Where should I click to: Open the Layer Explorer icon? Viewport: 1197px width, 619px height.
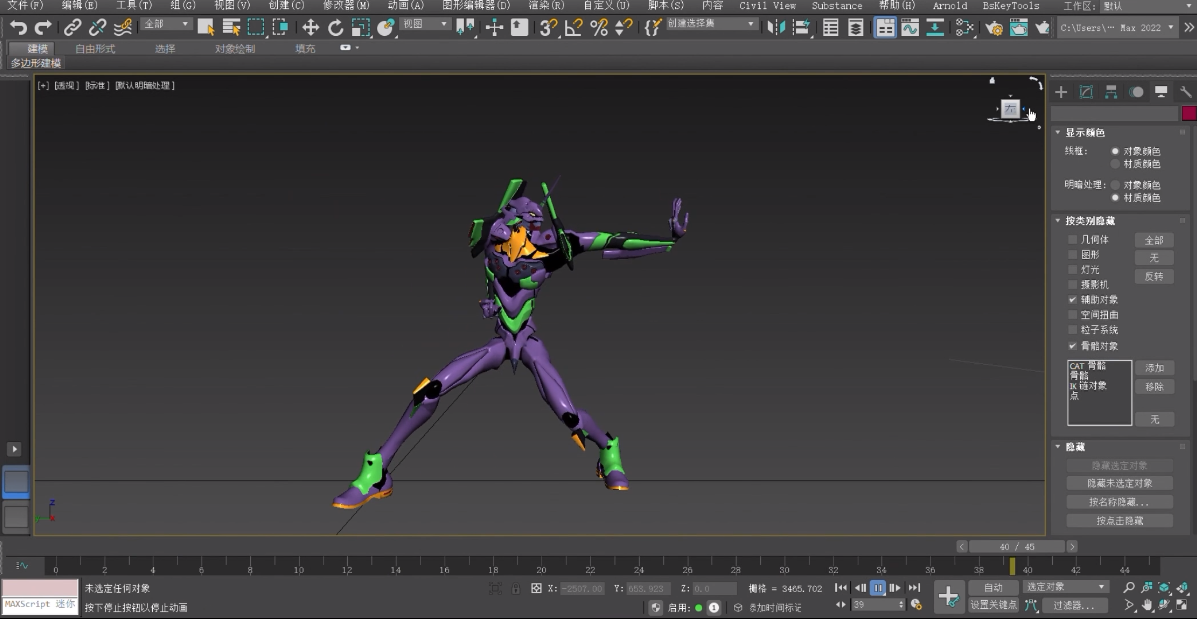click(856, 28)
